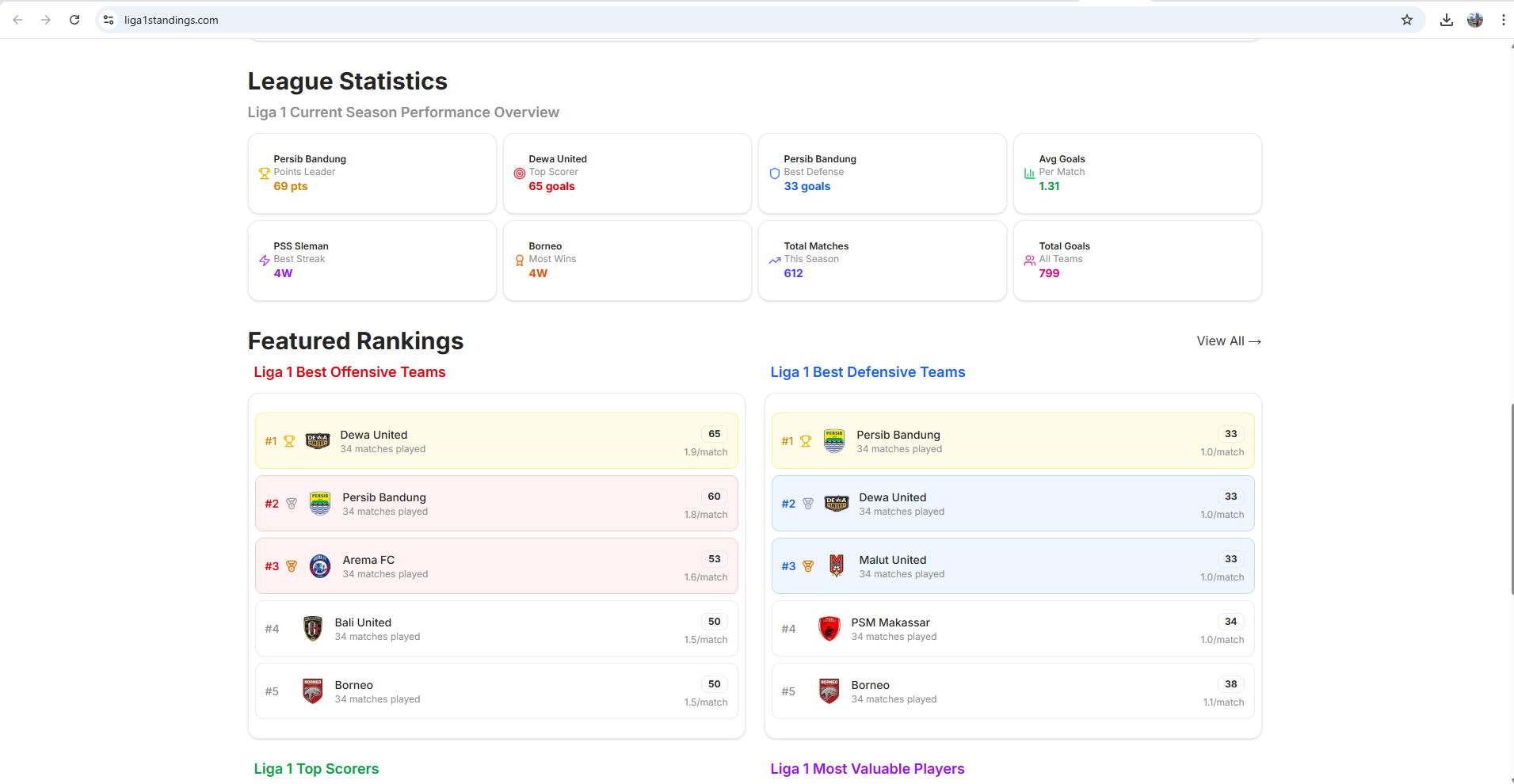The width and height of the screenshot is (1514, 784).
Task: Open Liga 1 Most Valuable Players heading
Action: tap(868, 769)
